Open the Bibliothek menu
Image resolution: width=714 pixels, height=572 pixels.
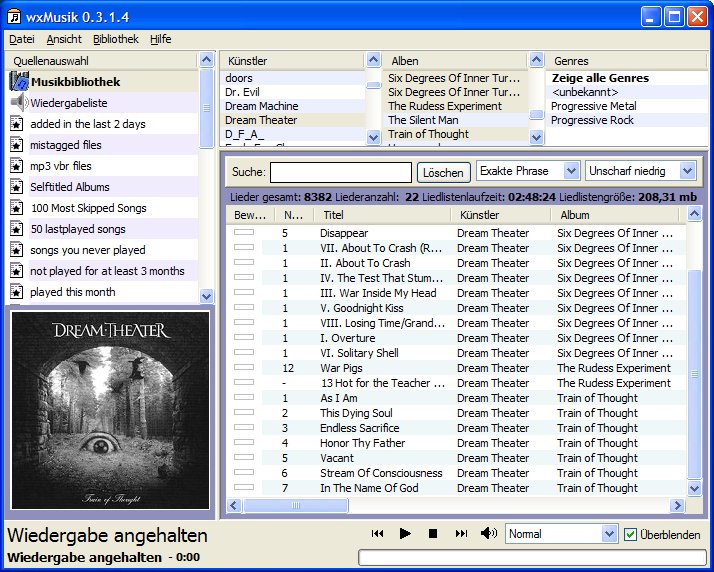click(116, 39)
